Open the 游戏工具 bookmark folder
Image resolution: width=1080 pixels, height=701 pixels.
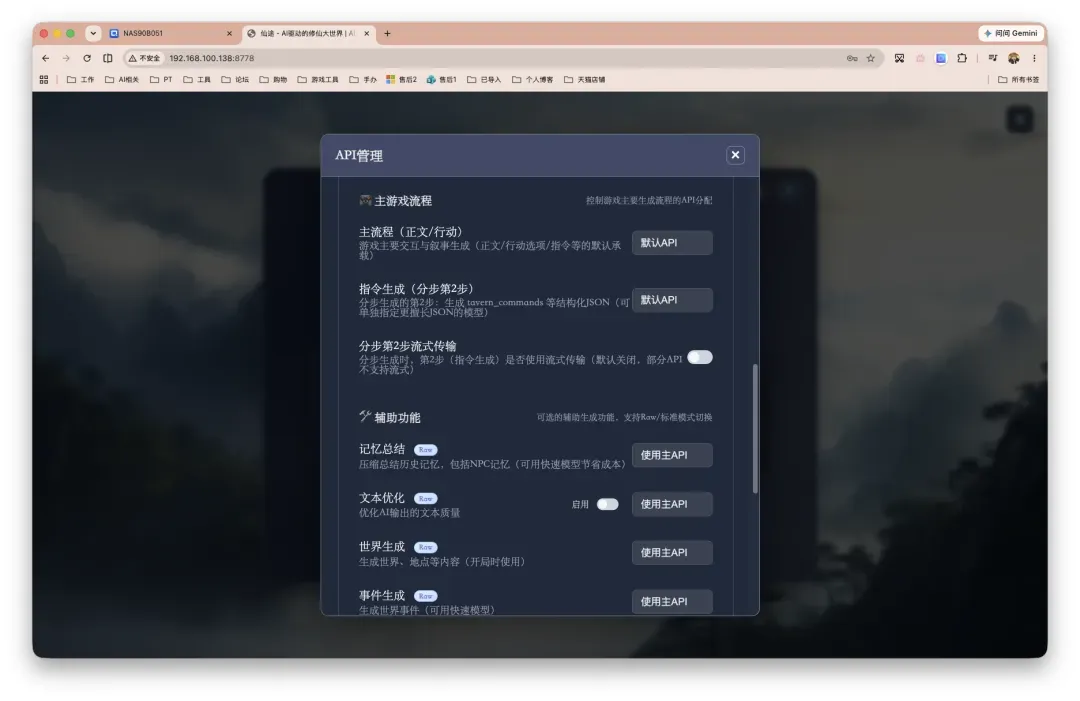pyautogui.click(x=318, y=80)
